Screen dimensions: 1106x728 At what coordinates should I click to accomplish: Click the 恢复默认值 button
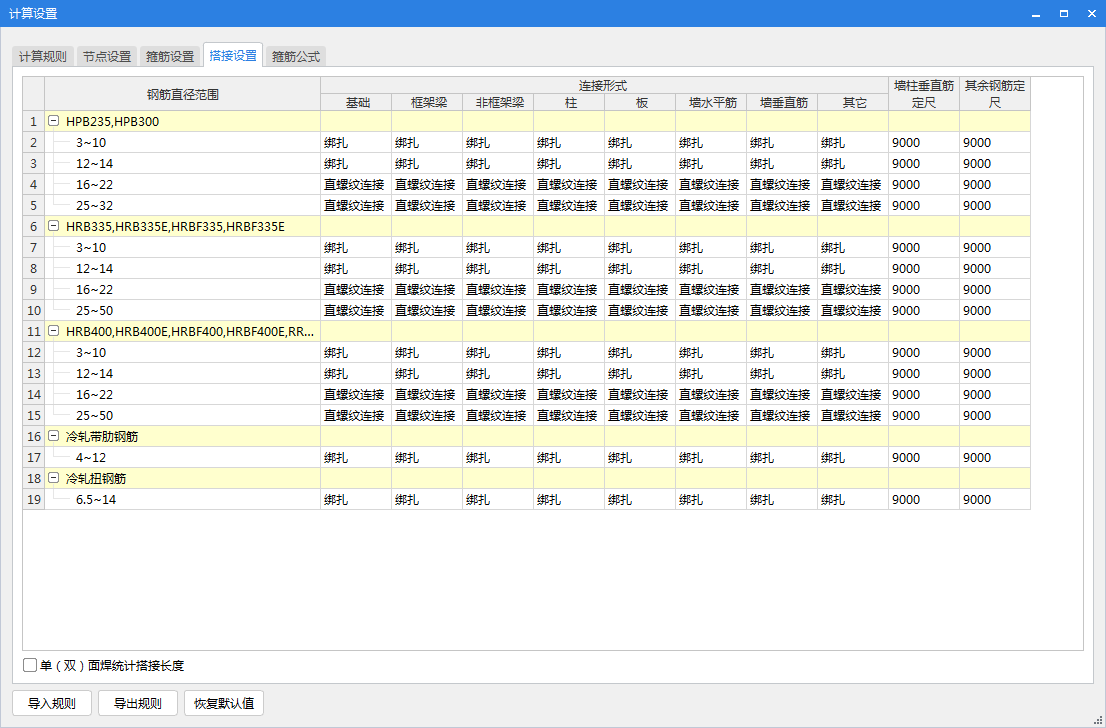(x=224, y=703)
